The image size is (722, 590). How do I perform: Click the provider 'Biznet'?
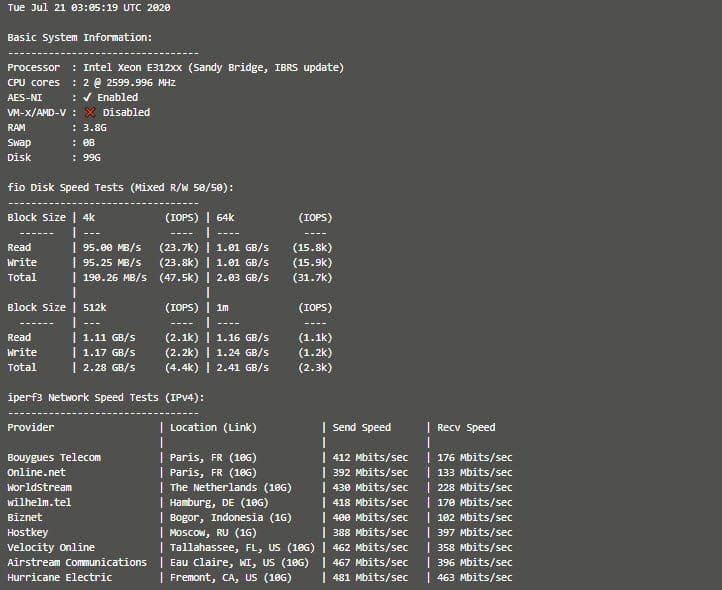click(25, 517)
